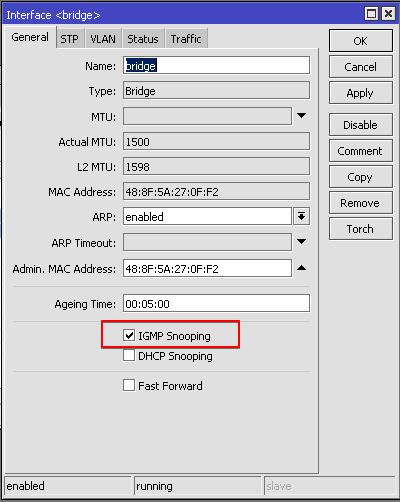Open the Status tab
This screenshot has height=502, width=400.
[x=143, y=39]
